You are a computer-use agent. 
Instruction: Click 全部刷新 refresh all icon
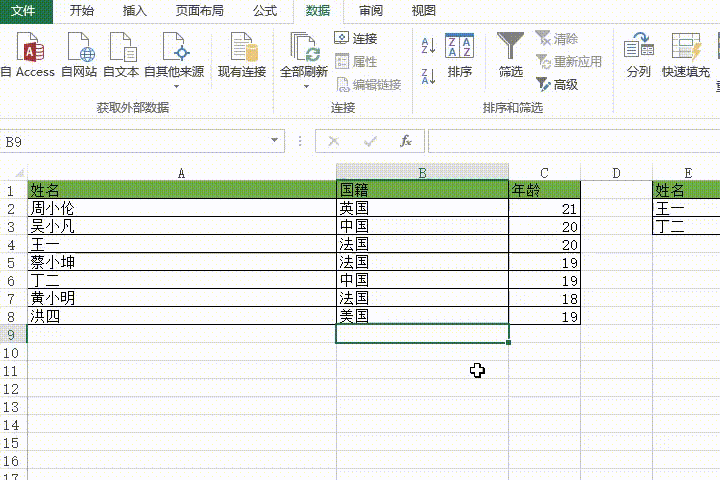coord(304,46)
